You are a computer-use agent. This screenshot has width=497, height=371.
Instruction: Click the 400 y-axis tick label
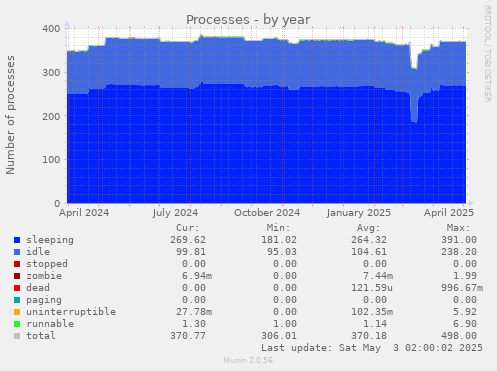click(51, 29)
